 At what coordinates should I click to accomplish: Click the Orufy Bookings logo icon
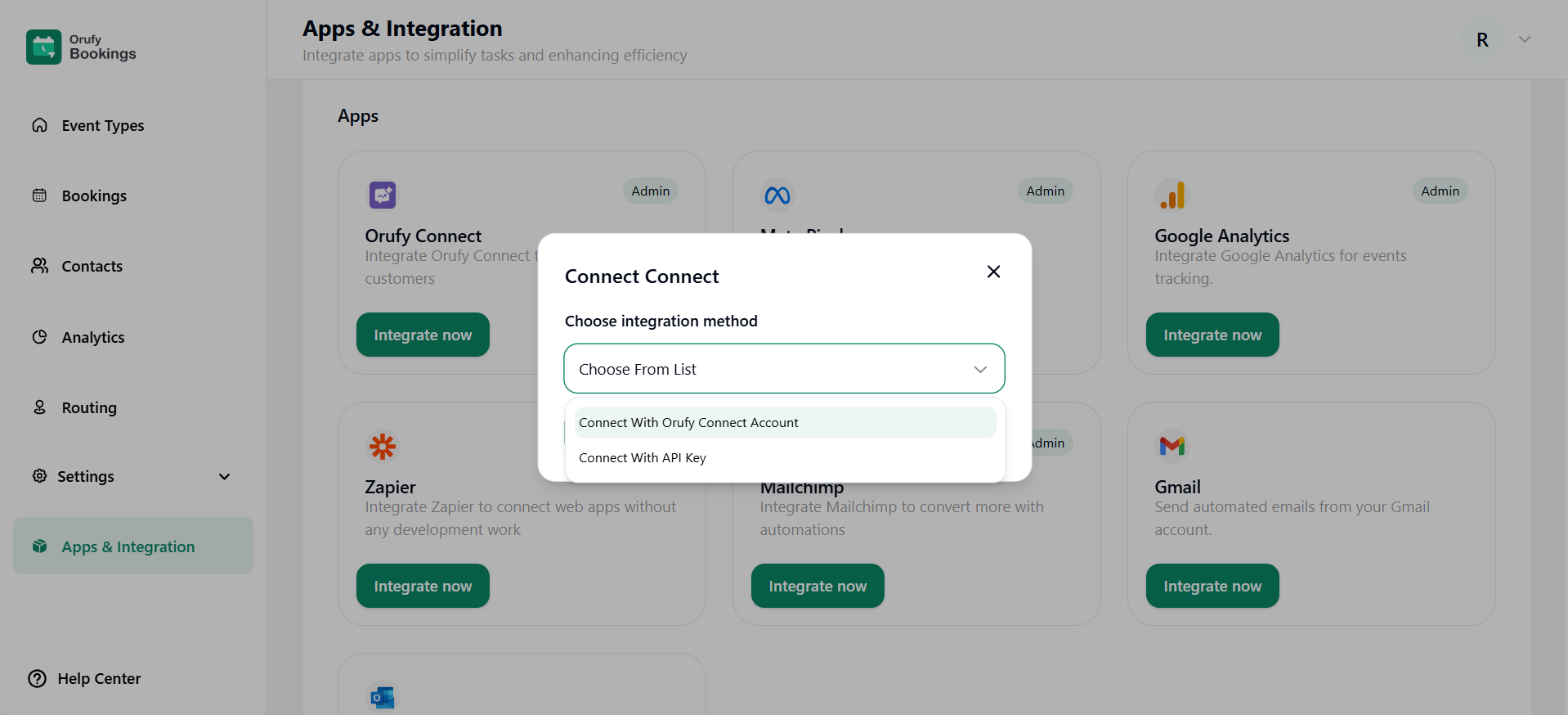tap(43, 47)
